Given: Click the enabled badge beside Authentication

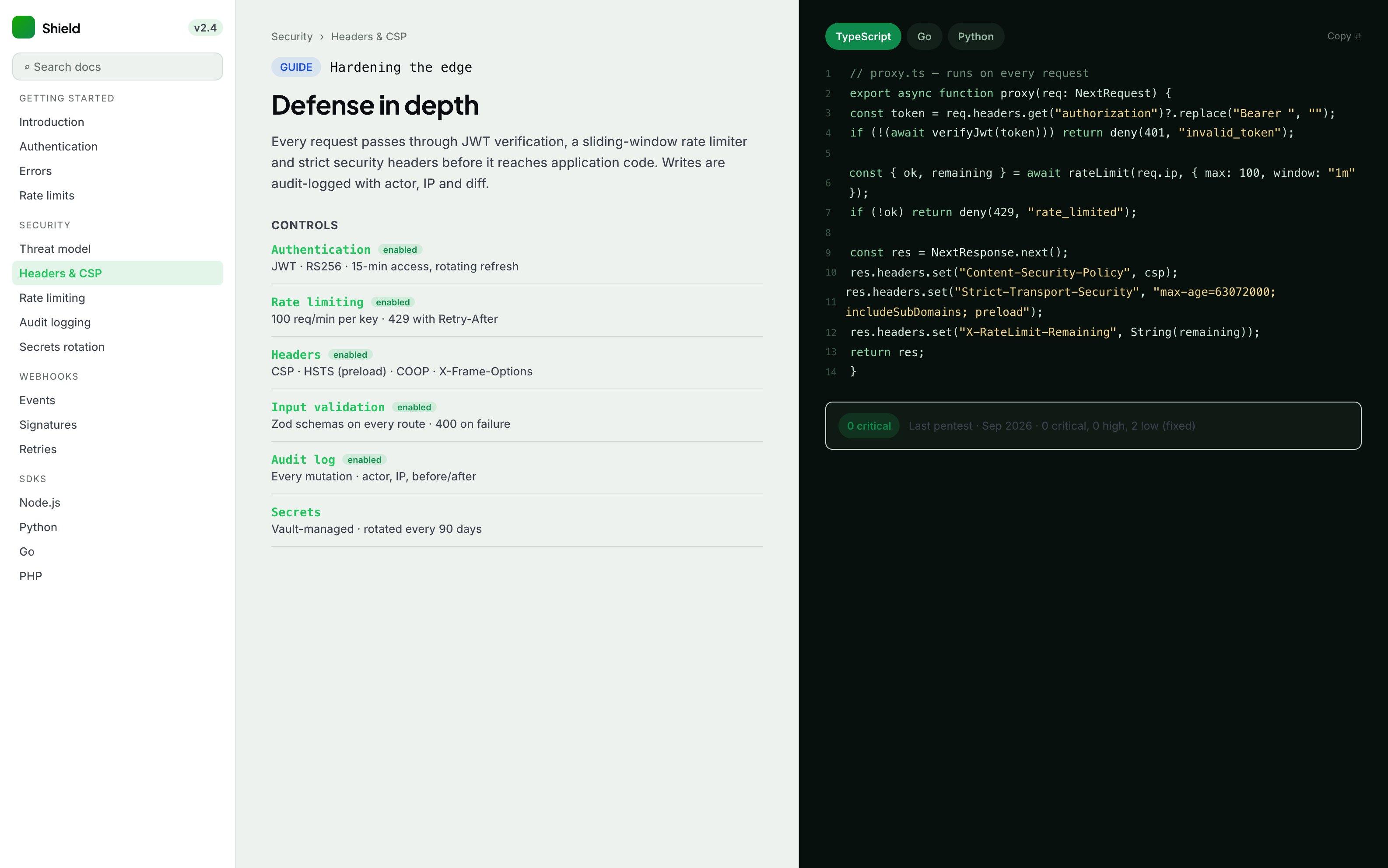Looking at the screenshot, I should (x=400, y=250).
